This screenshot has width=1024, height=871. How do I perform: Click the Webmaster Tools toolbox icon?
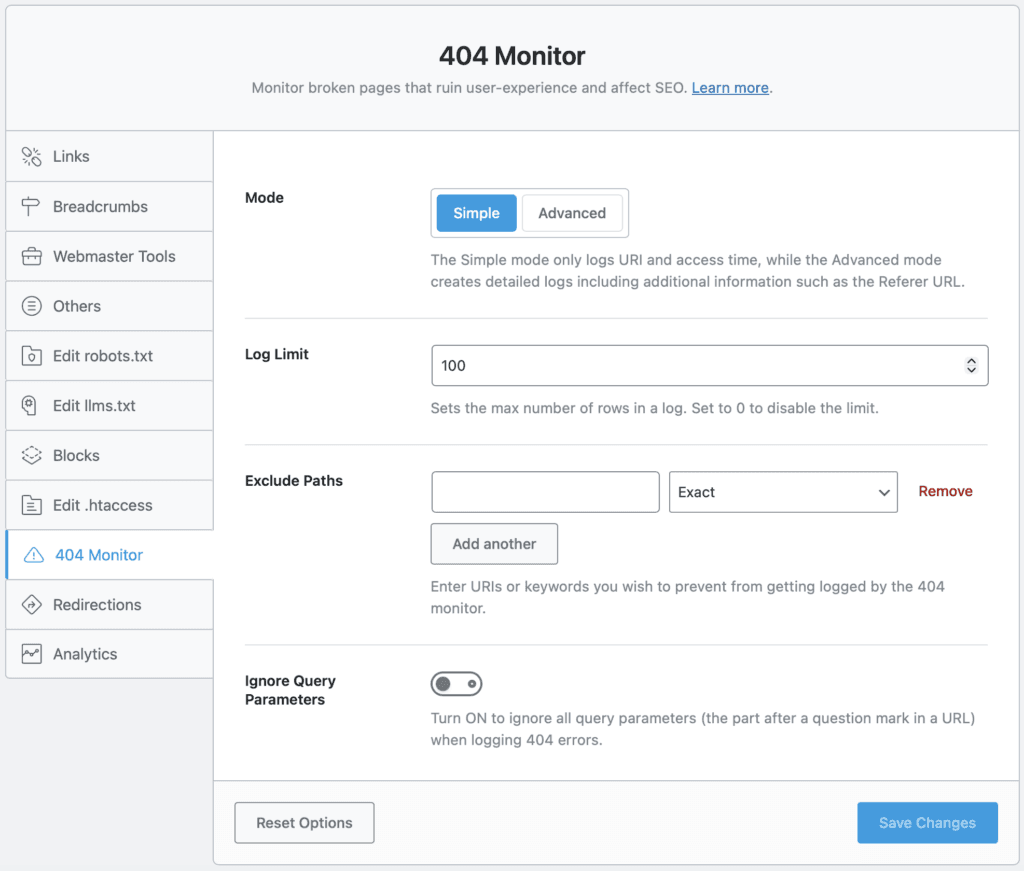coord(31,257)
